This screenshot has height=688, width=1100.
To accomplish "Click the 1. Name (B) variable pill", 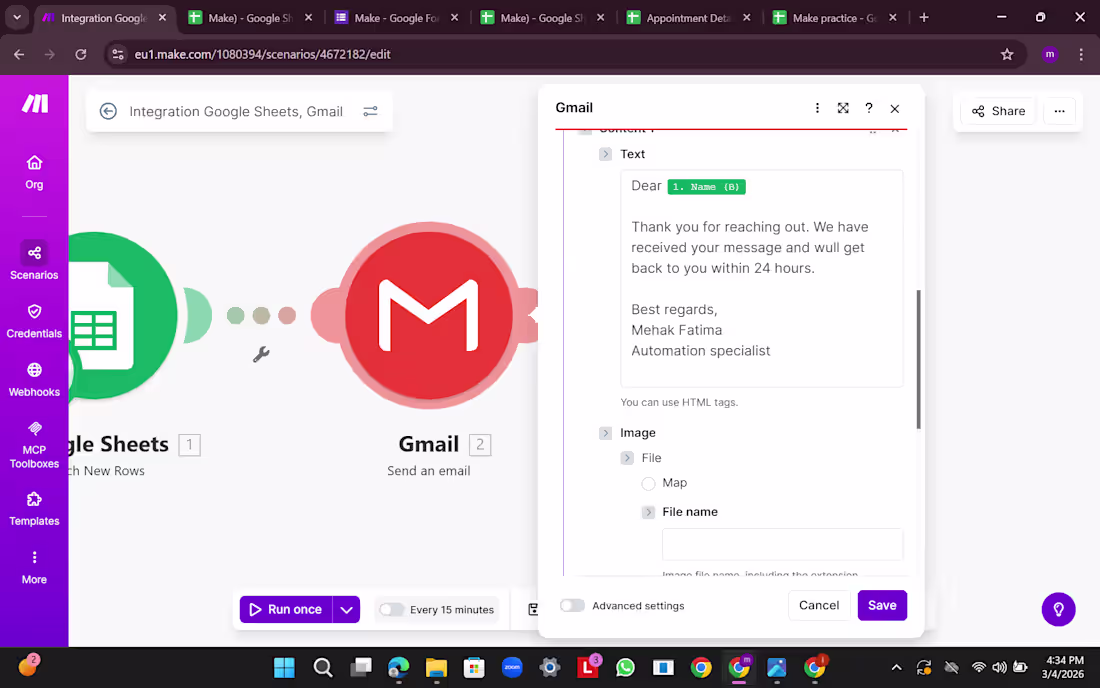I will click(x=706, y=187).
